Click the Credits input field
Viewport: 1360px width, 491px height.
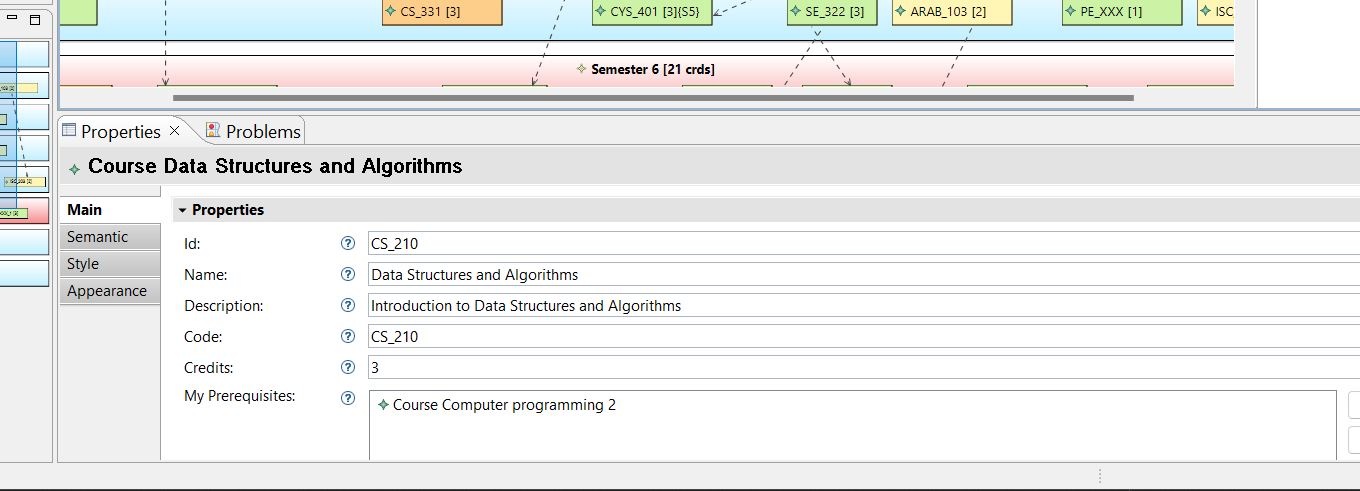pos(864,367)
